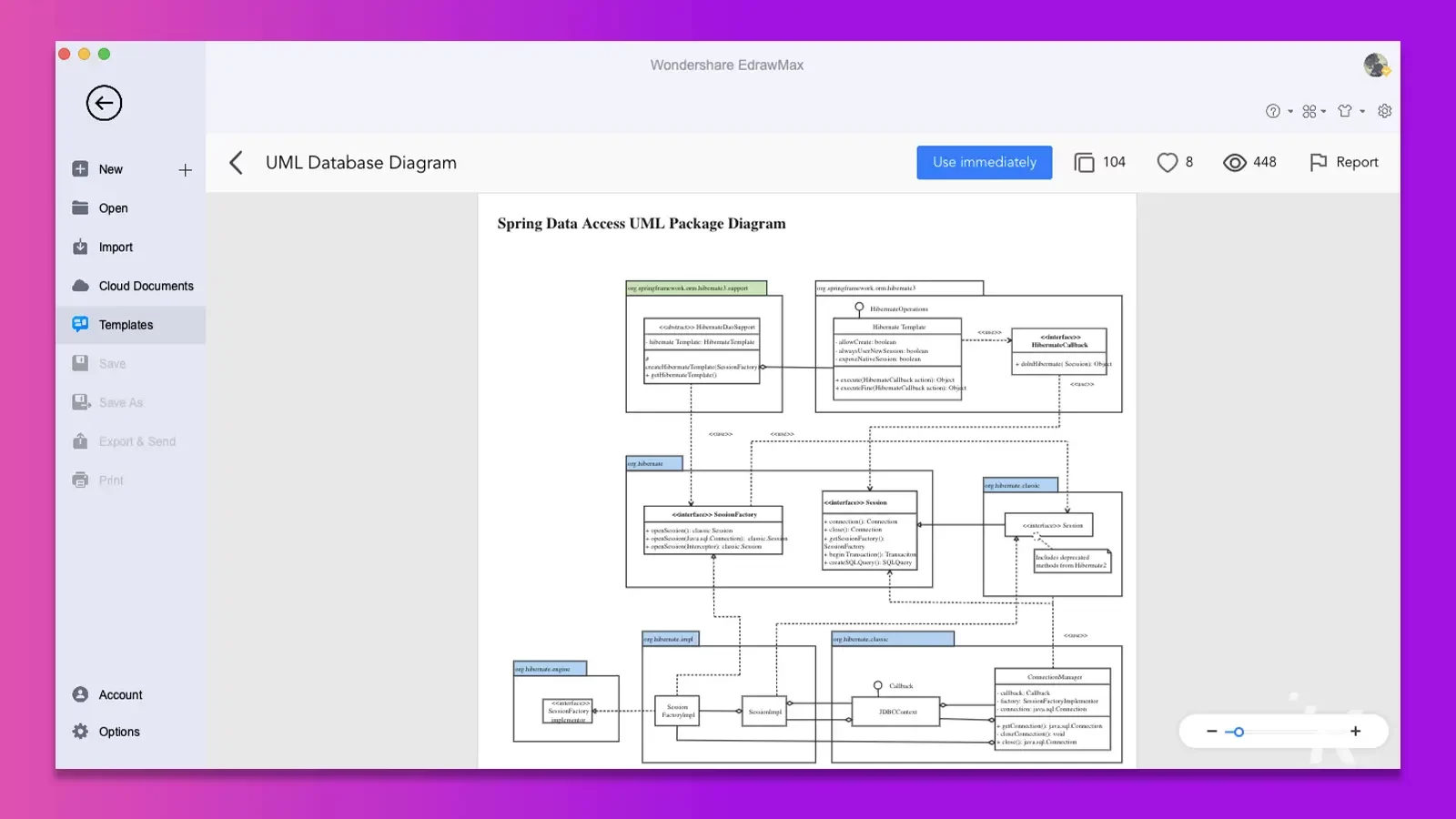
Task: Click the Account person icon
Action: point(80,694)
